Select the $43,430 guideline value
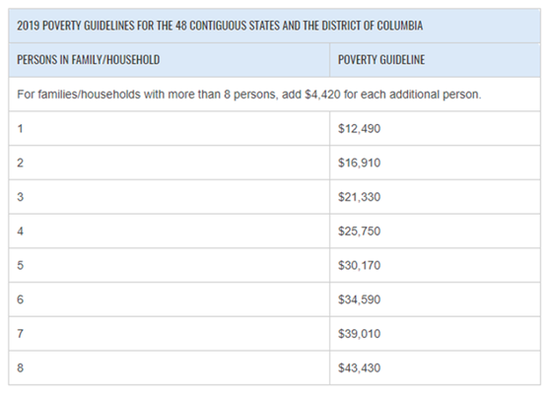Viewport: 550px width, 396px height. (x=359, y=368)
